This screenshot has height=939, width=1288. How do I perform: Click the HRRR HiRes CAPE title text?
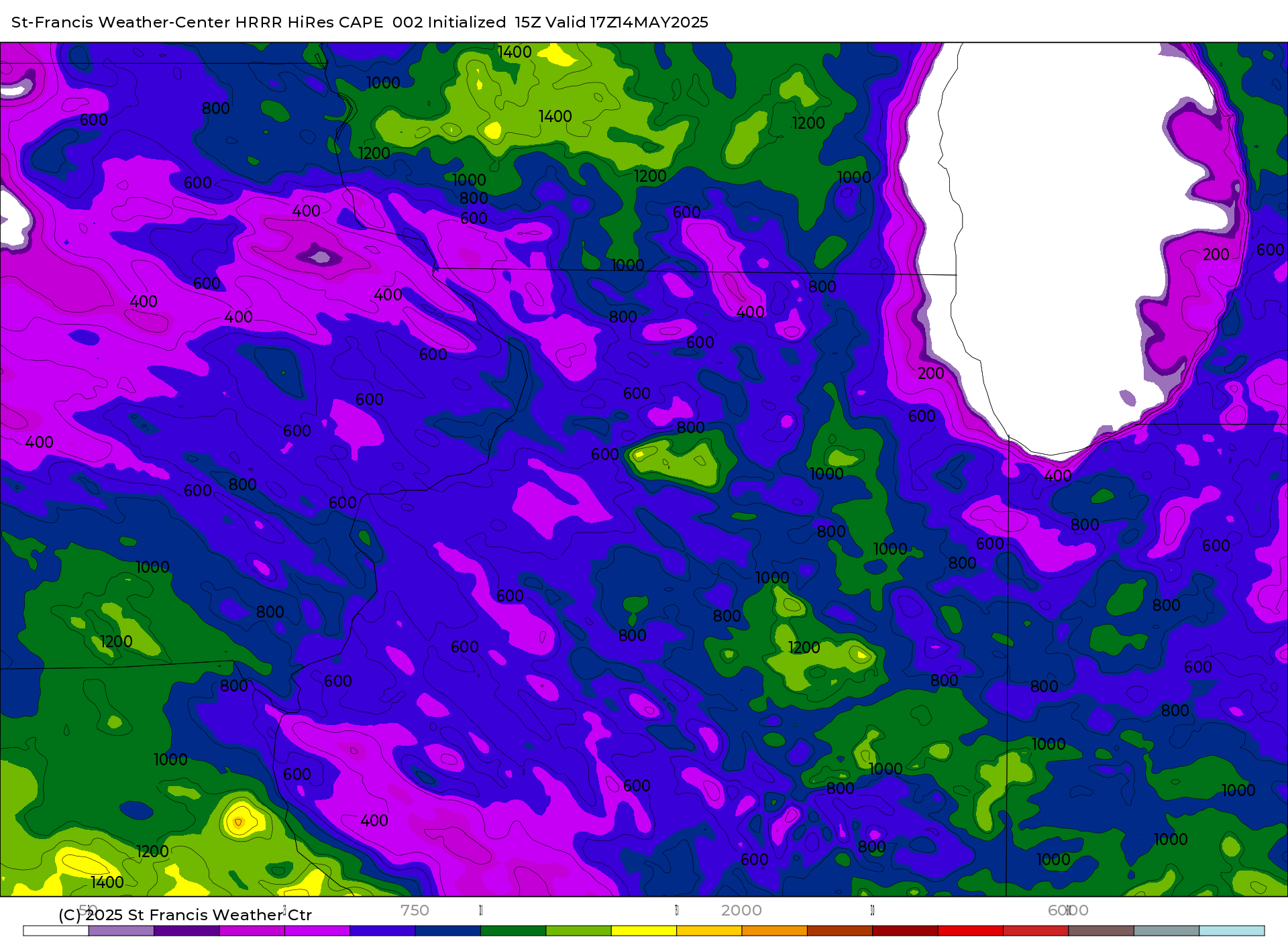pos(309,22)
